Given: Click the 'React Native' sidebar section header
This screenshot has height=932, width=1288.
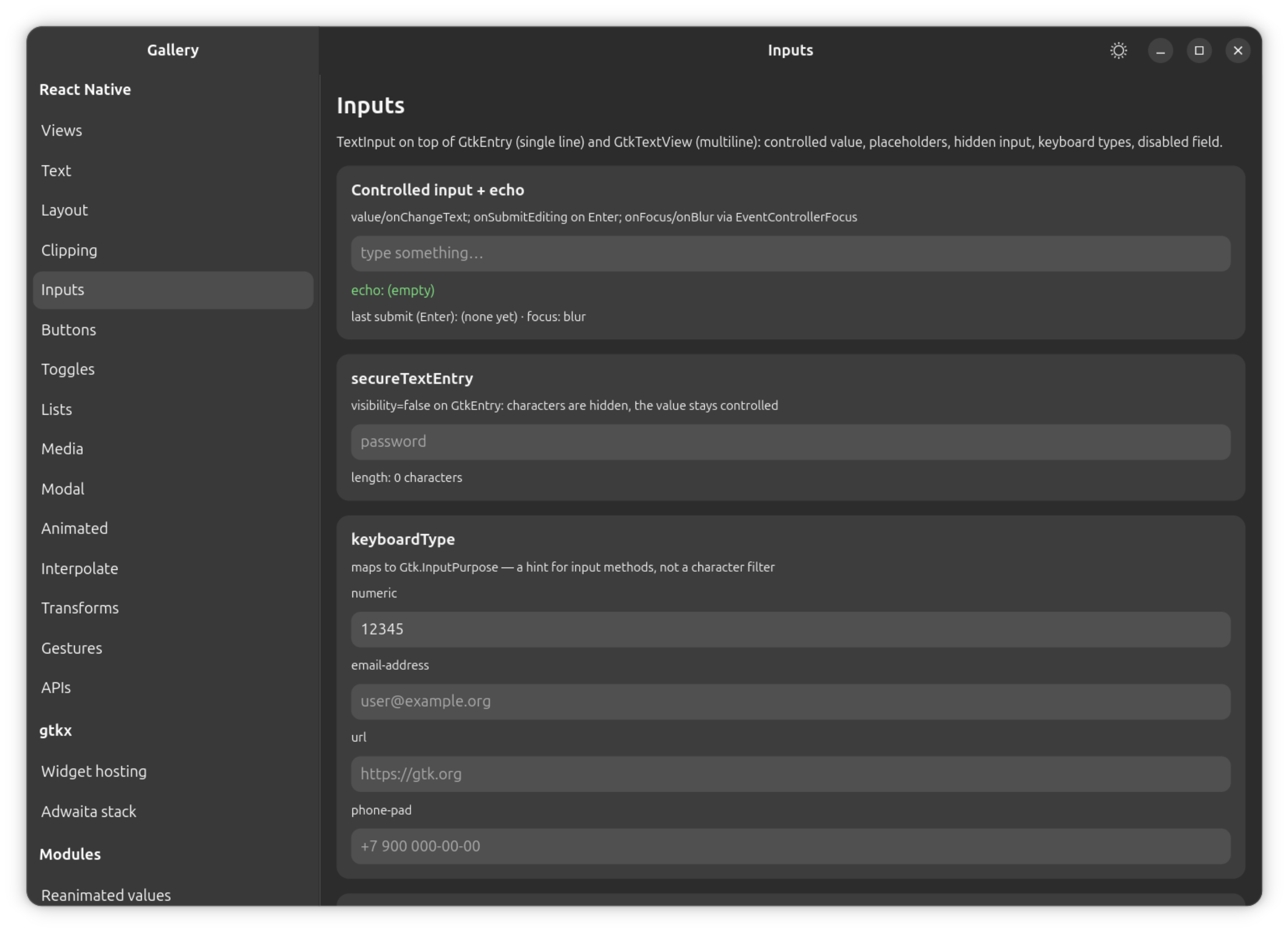Looking at the screenshot, I should click(85, 89).
